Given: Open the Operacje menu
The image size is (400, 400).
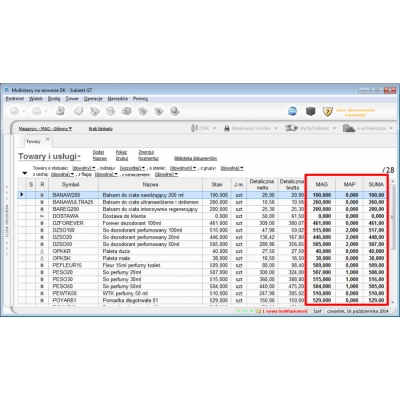Looking at the screenshot, I should [x=93, y=99].
